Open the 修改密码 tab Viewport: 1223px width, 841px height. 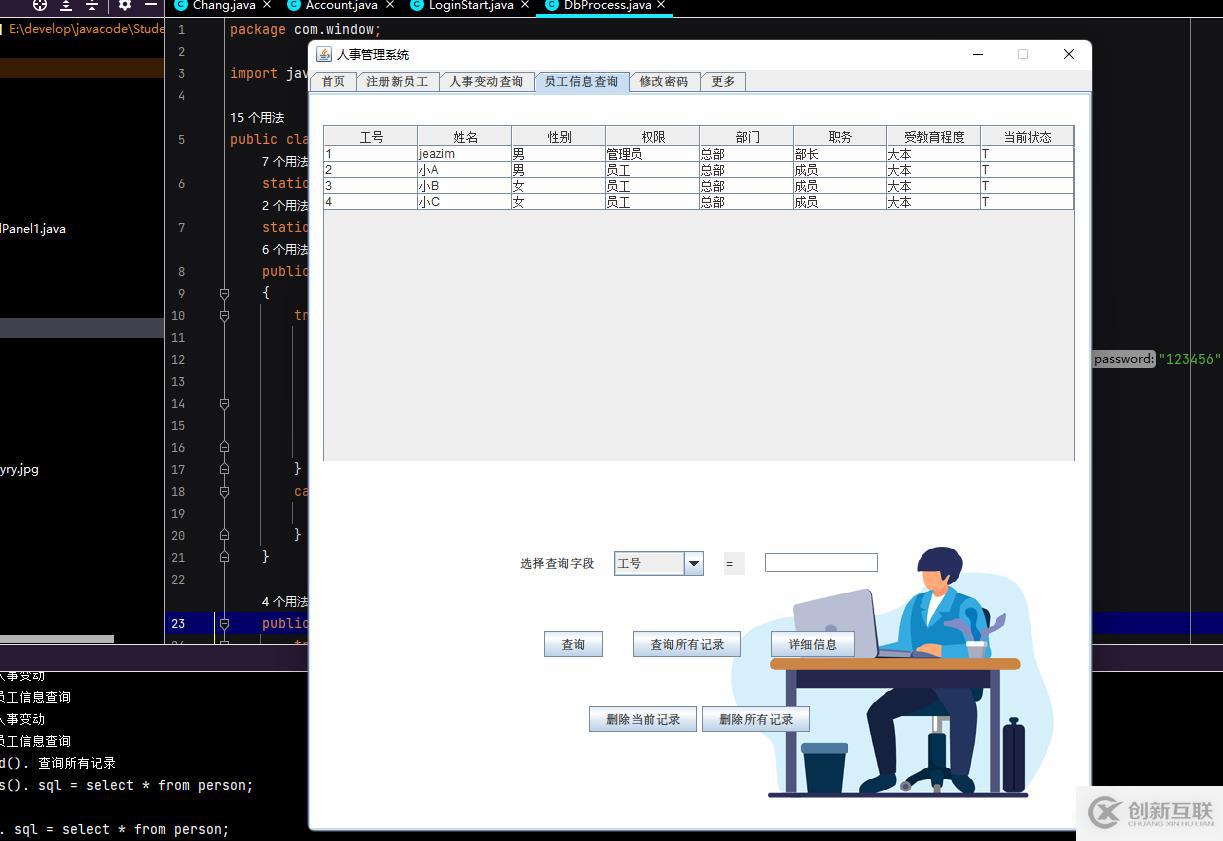pos(664,82)
